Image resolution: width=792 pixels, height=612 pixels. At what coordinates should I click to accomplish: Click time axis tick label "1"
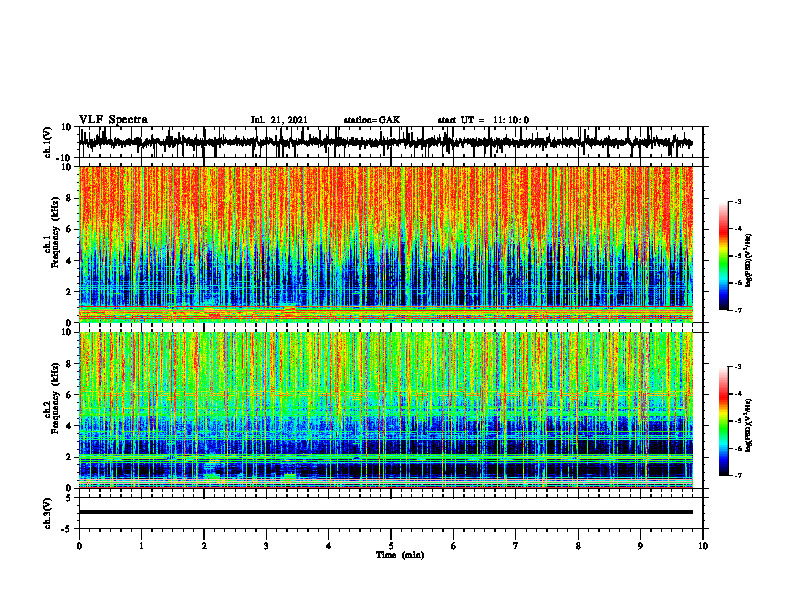click(141, 546)
